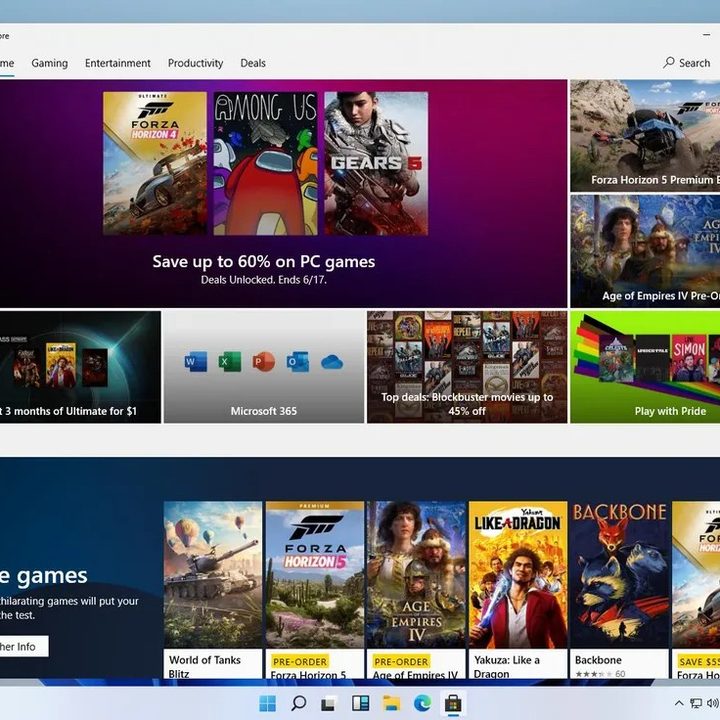Open Age of Empires IV Pre-Order promo tile
This screenshot has height=720, width=720.
[x=645, y=251]
